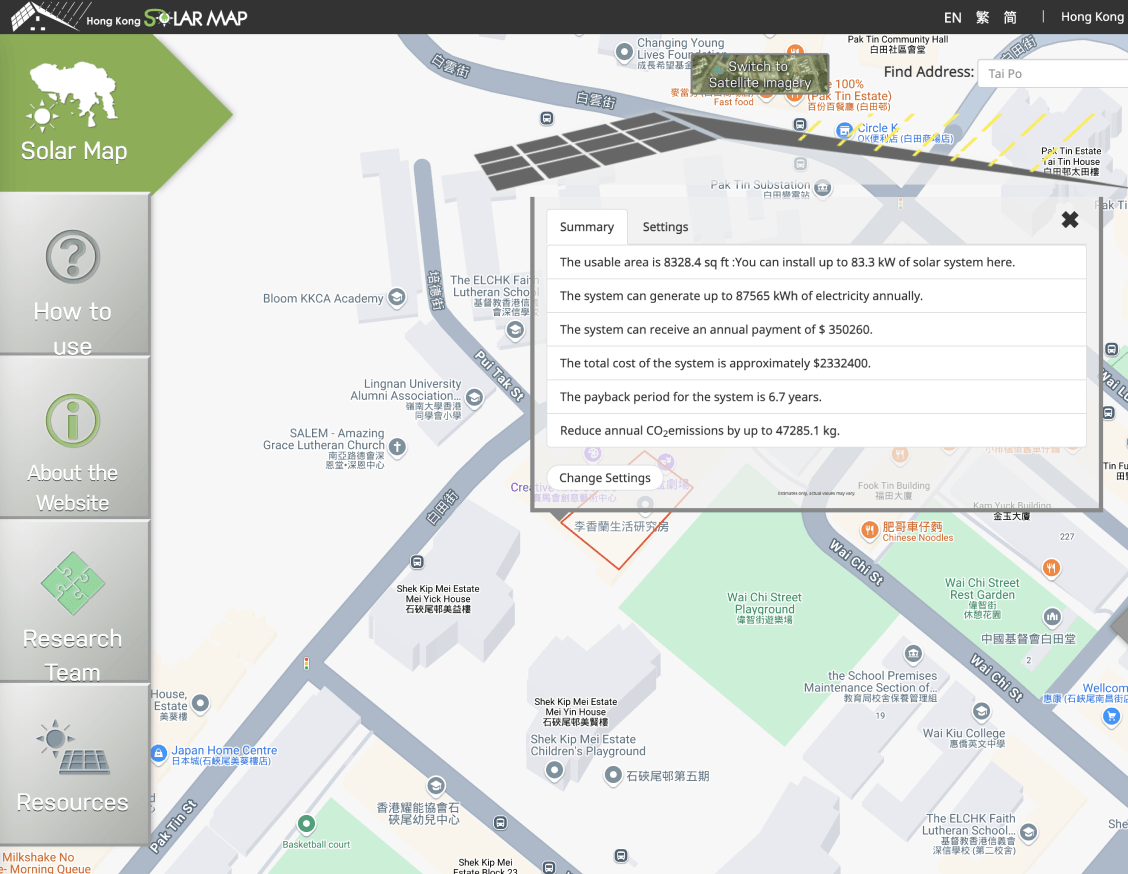Open the How to use help icon

click(73, 258)
